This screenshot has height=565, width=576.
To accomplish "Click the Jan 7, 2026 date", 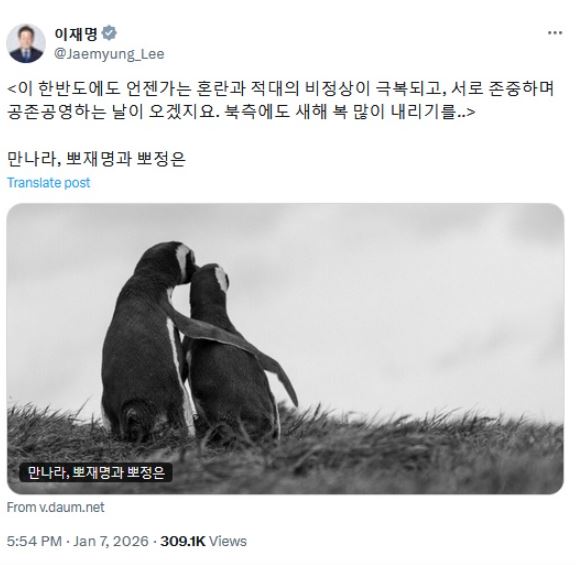I will click(111, 541).
